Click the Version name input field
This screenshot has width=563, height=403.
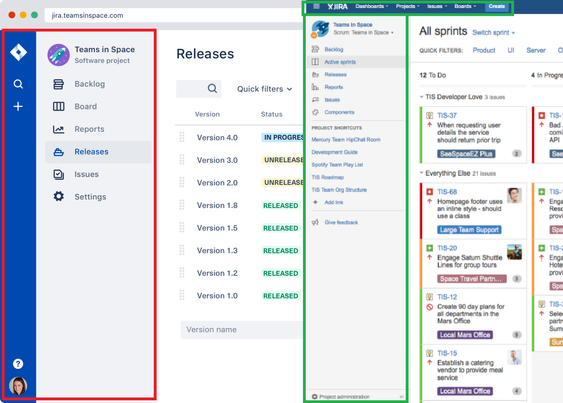pos(241,329)
